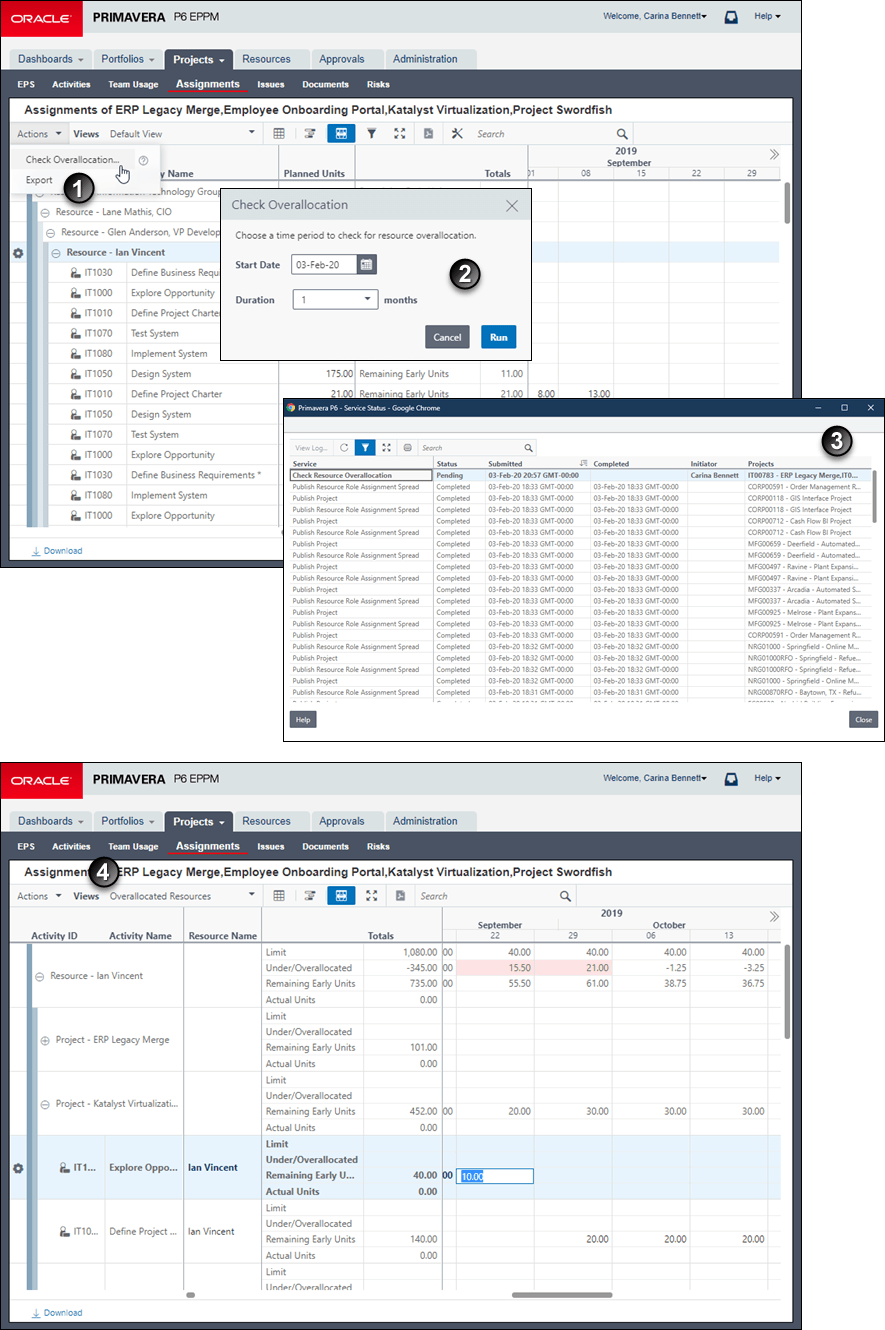
Task: Click the Define Business Requirements * activity name
Action: tap(196, 475)
